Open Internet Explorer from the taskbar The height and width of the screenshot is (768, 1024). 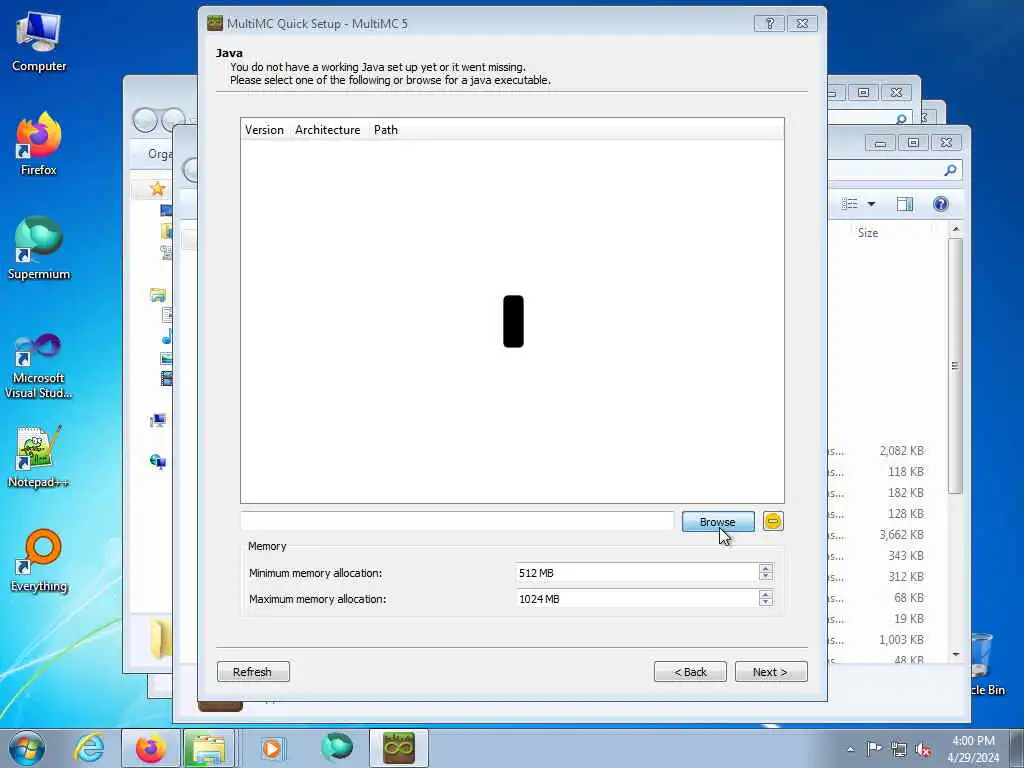click(x=89, y=748)
